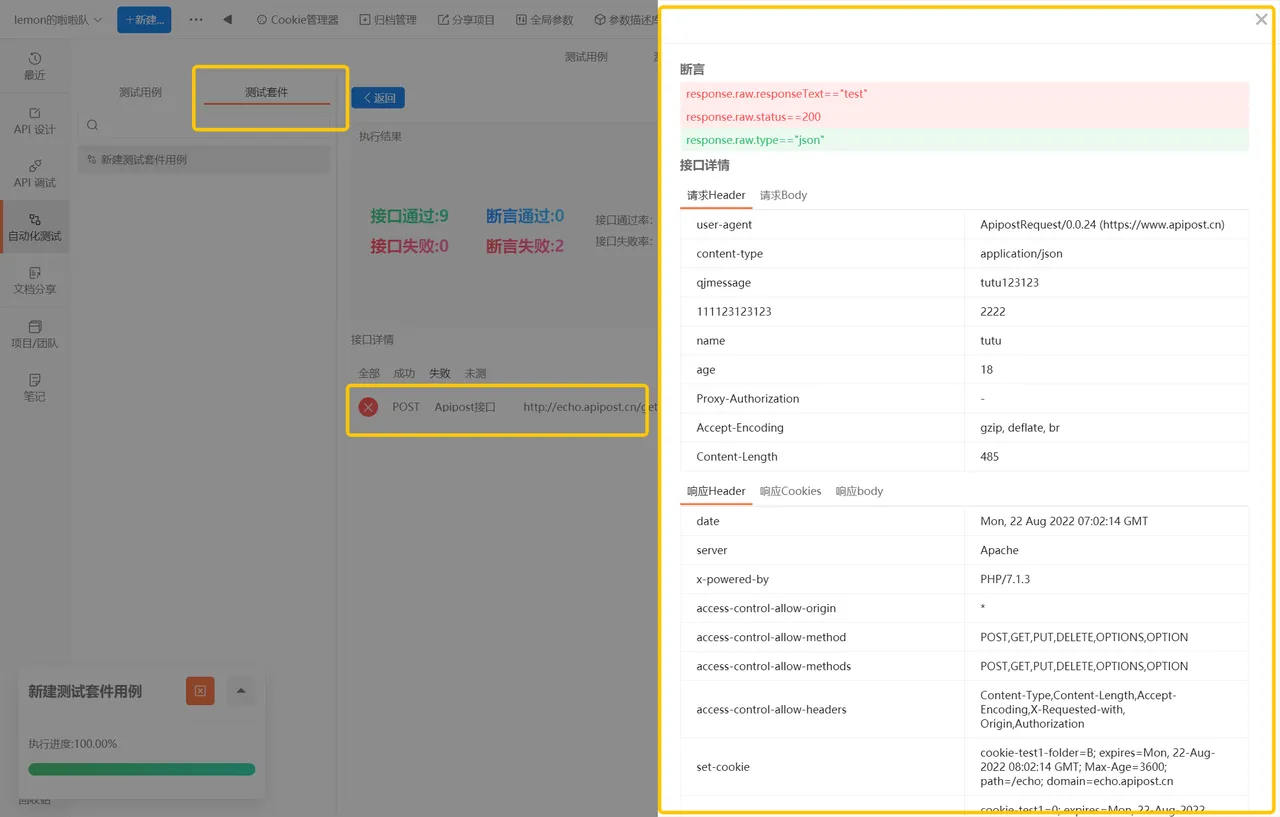Click the three-dots more options in the top bar

click(196, 19)
